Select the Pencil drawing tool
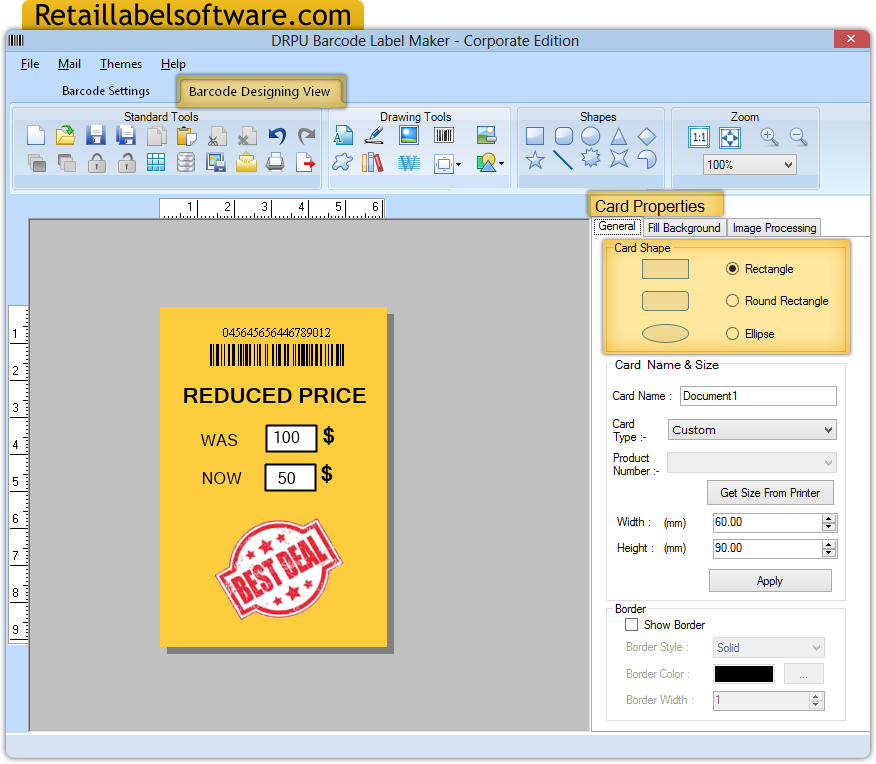This screenshot has height=764, width=876. [x=373, y=136]
